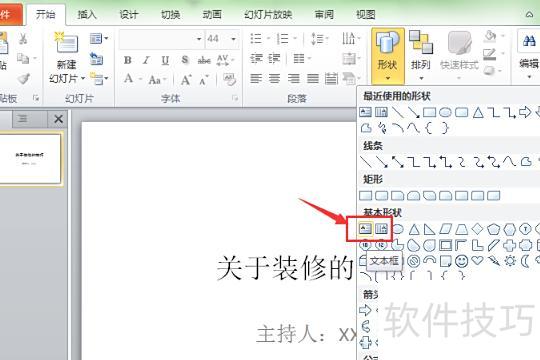
Task: Select the trapezoid shape
Action: pos(461,228)
